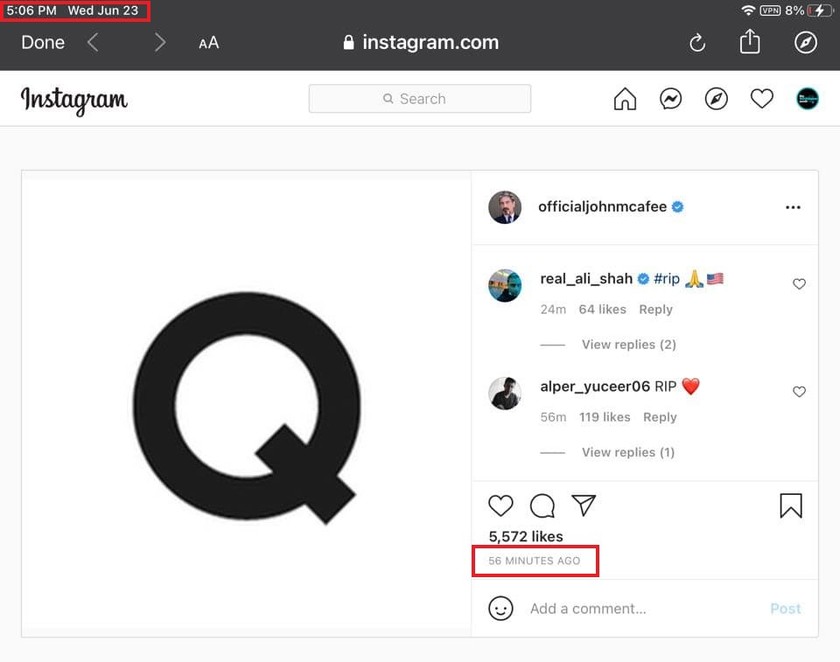The height and width of the screenshot is (662, 840).
Task: Reload the page with the refresh icon
Action: 697,43
